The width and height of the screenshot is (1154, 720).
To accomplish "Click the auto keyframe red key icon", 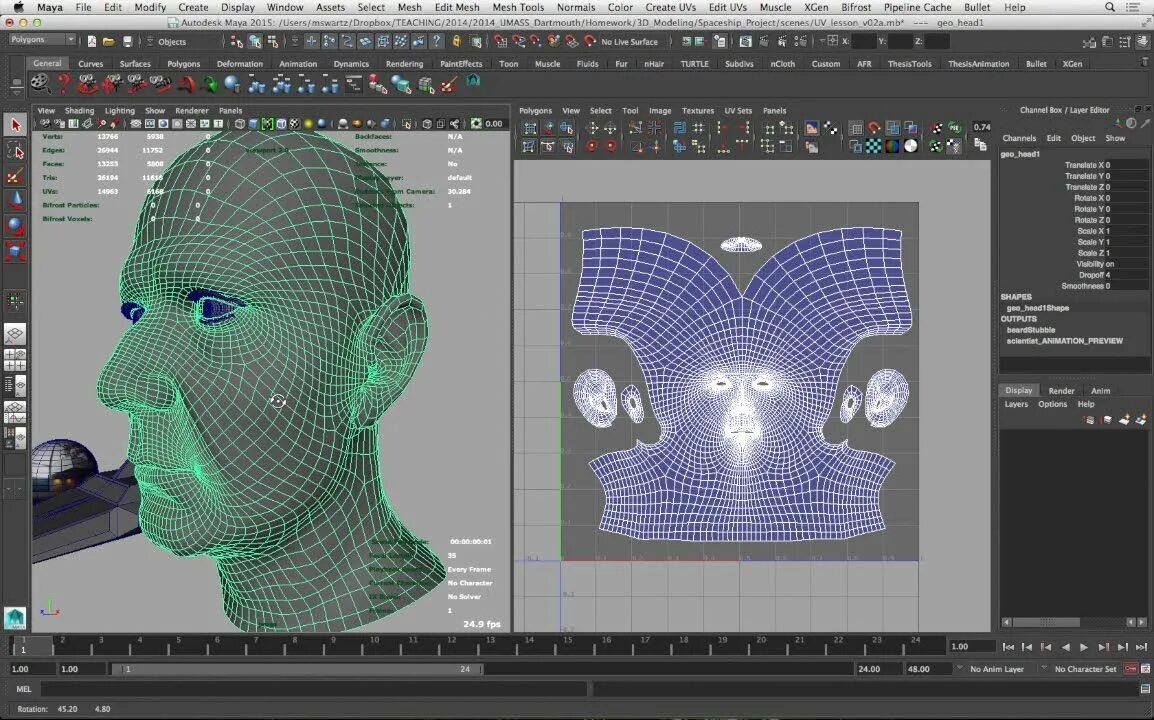I will 1130,669.
